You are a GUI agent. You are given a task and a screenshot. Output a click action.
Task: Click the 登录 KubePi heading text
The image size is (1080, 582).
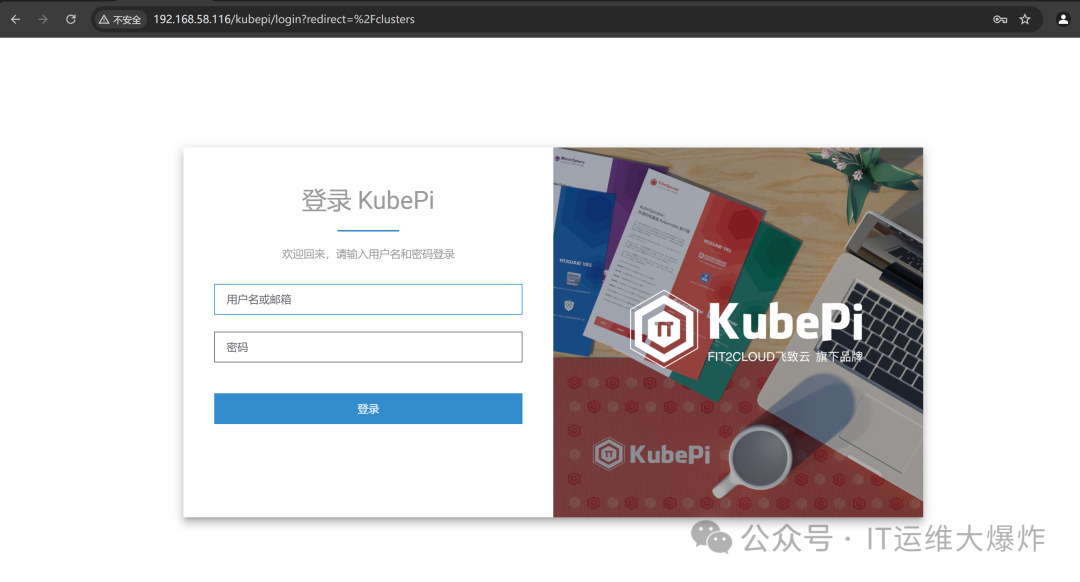coord(368,200)
